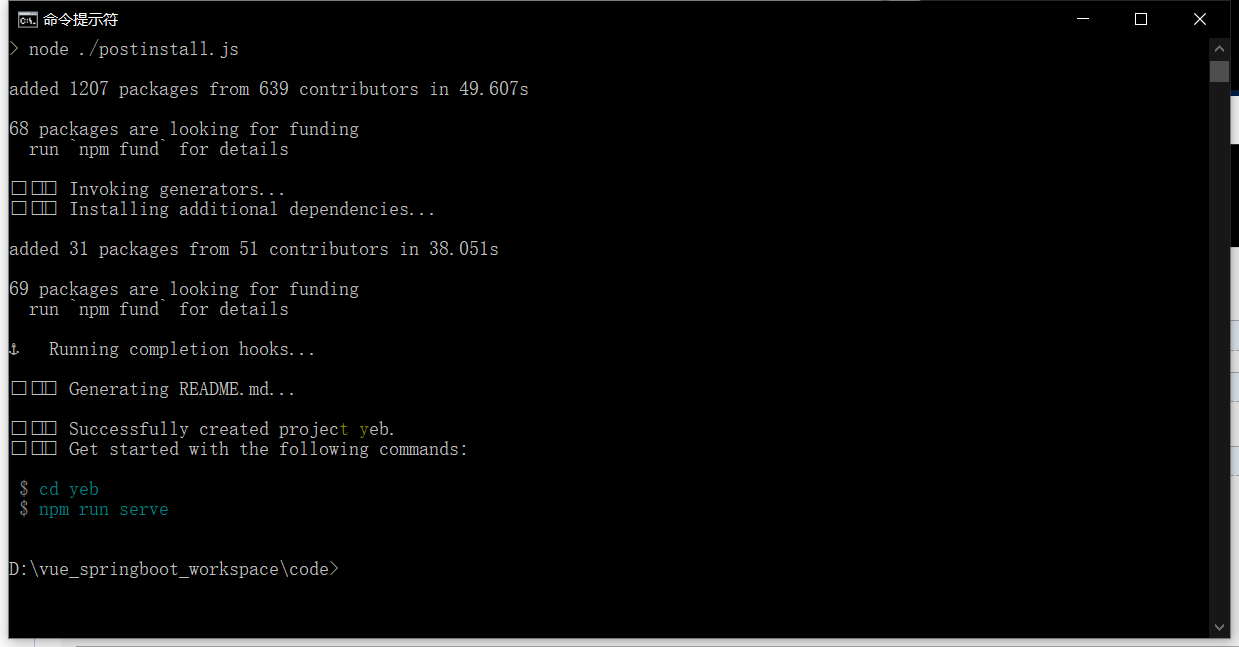Click the scrollbar down arrow
This screenshot has width=1239, height=647.
(1219, 627)
